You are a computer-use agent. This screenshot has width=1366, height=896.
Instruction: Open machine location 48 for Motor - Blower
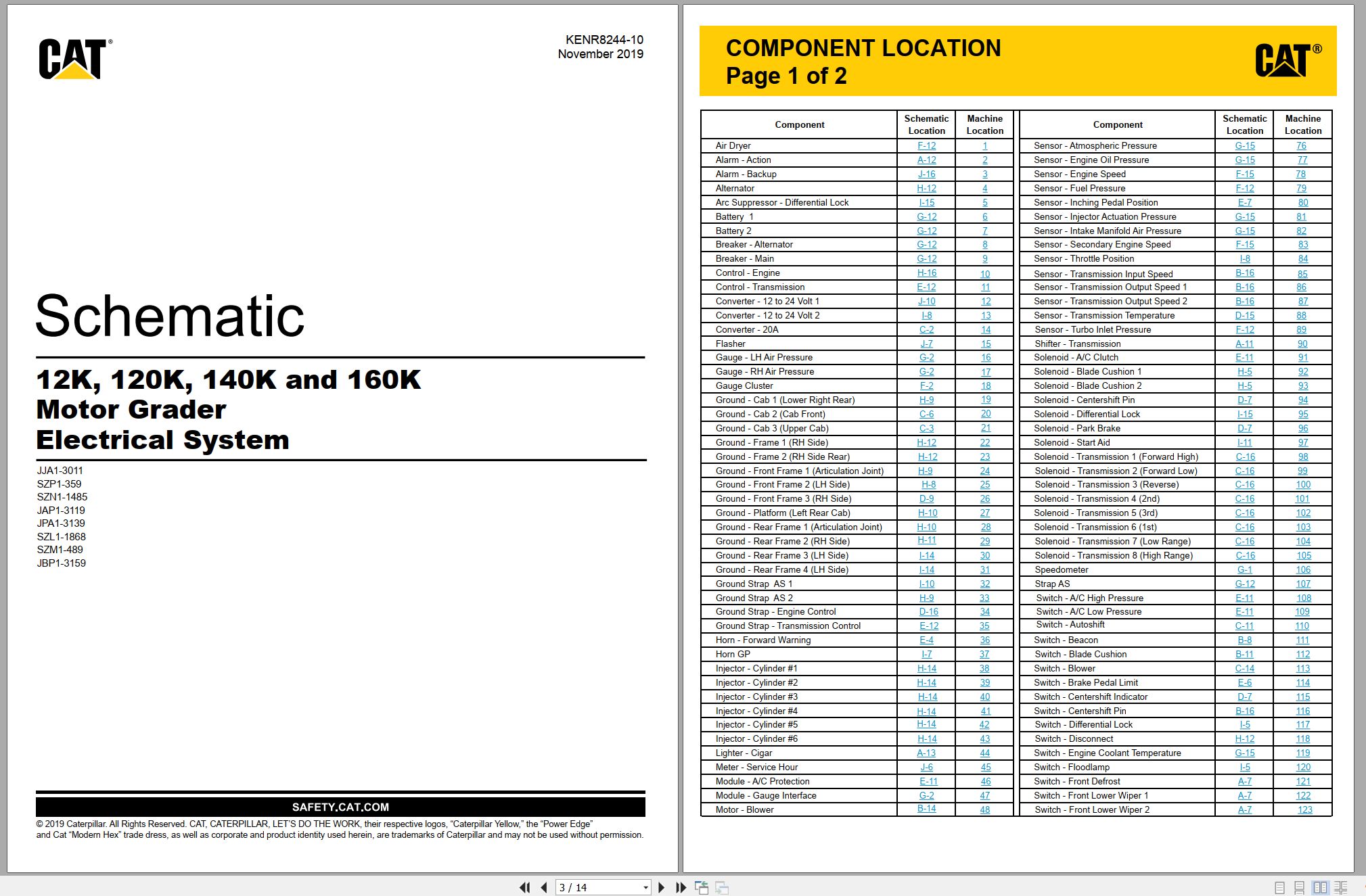[984, 809]
